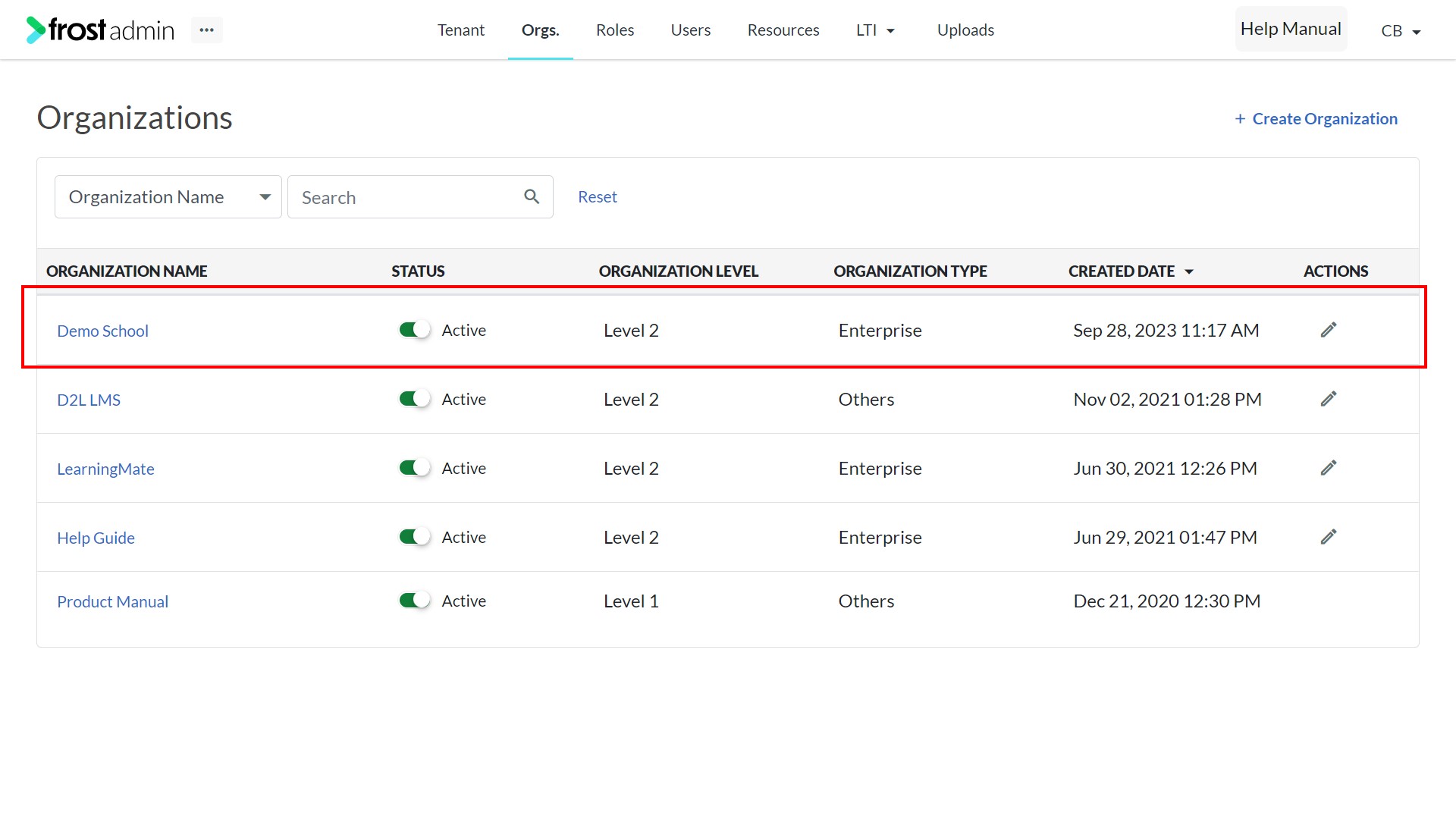This screenshot has height=819, width=1456.
Task: Expand the LTI menu dropdown
Action: coord(876,30)
